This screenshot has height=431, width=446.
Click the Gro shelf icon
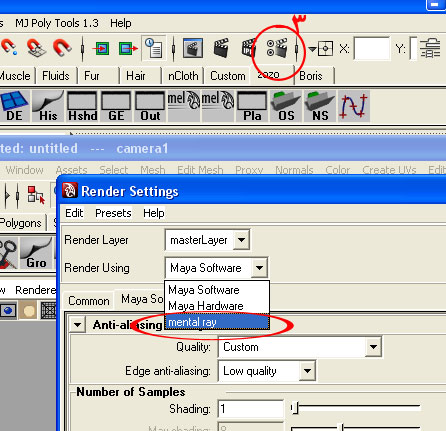click(x=37, y=253)
